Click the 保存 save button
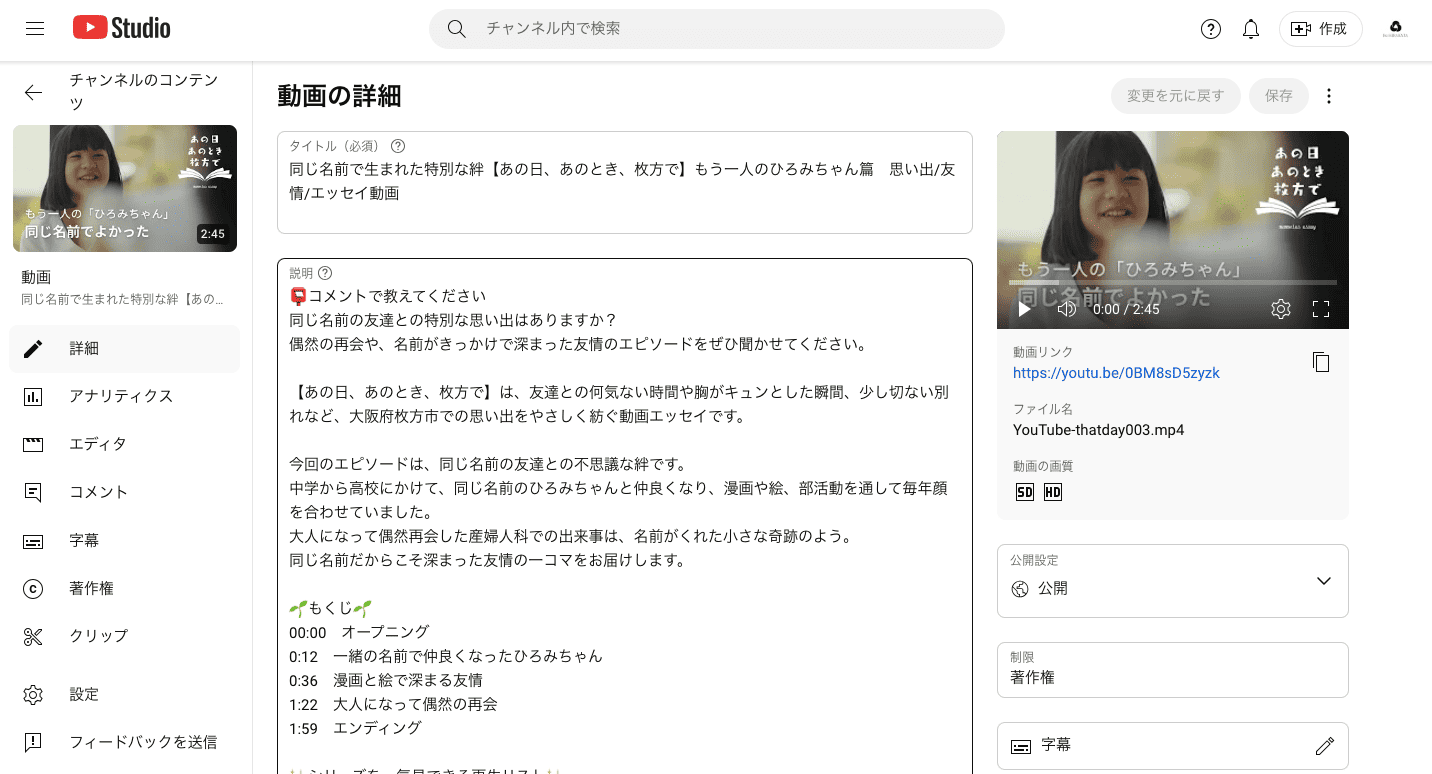The height and width of the screenshot is (774, 1432). click(x=1278, y=95)
